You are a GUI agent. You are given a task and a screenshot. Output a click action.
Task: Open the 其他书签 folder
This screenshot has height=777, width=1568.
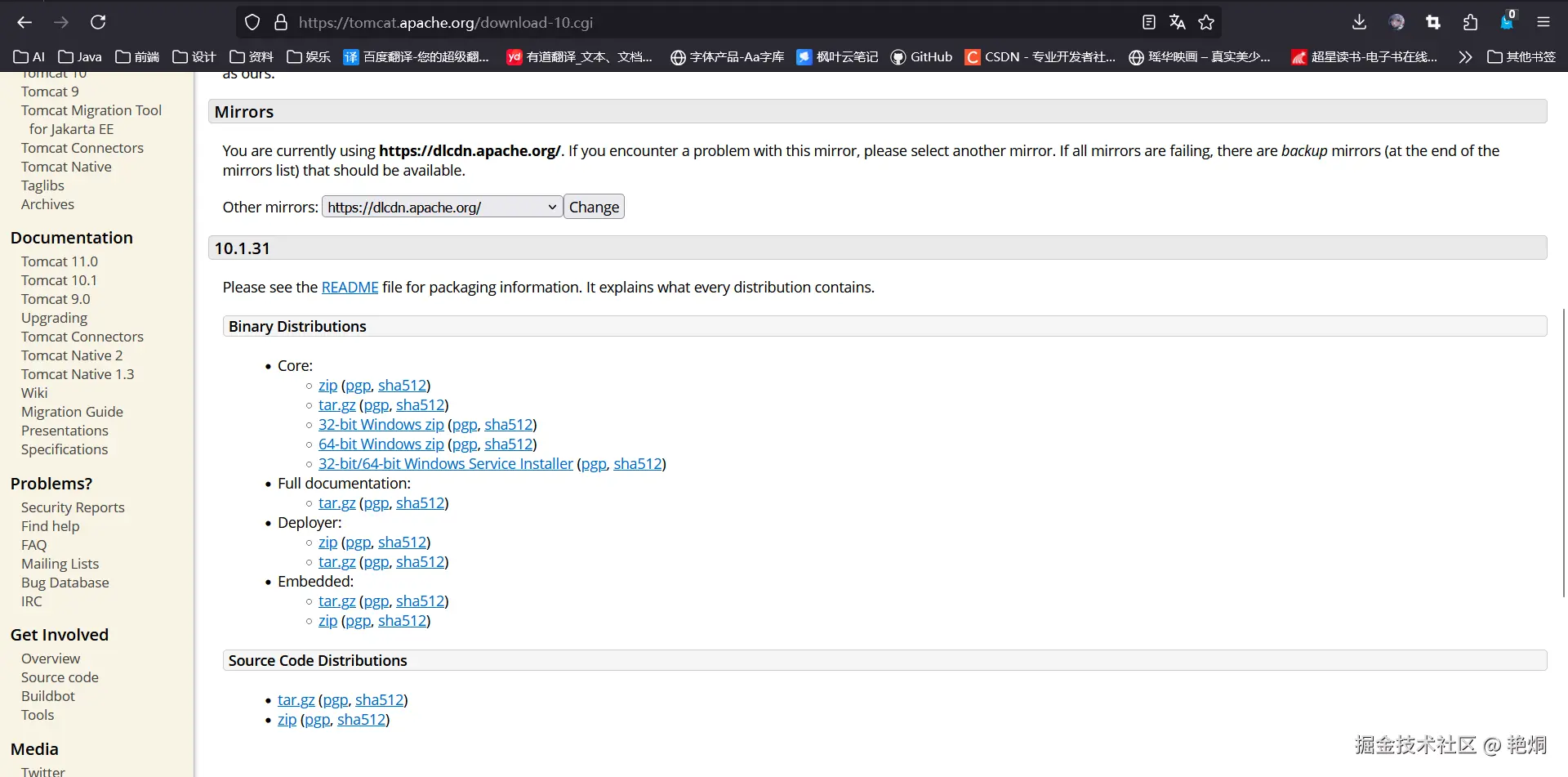pos(1521,56)
